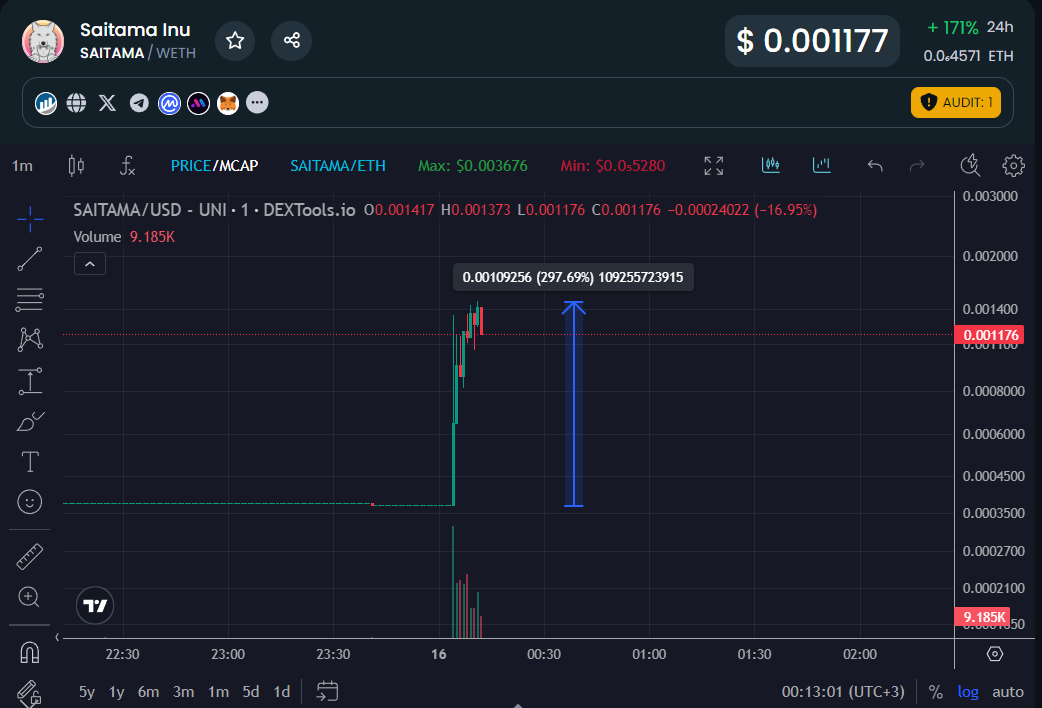Click the 9.185K volume axis label
Viewport: 1042px width, 708px height.
983,617
